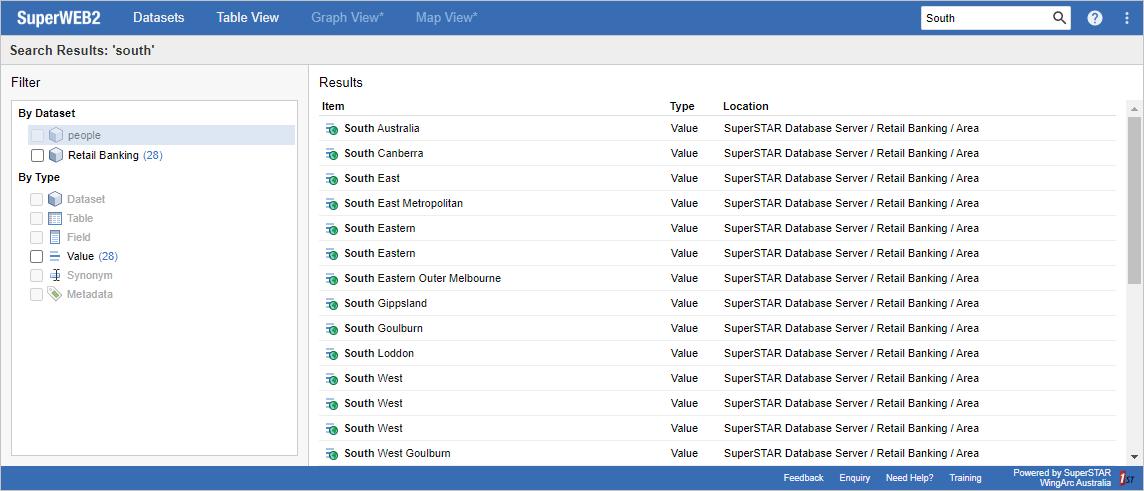The image size is (1144, 491).
Task: Click inside the search text field
Action: click(x=984, y=18)
